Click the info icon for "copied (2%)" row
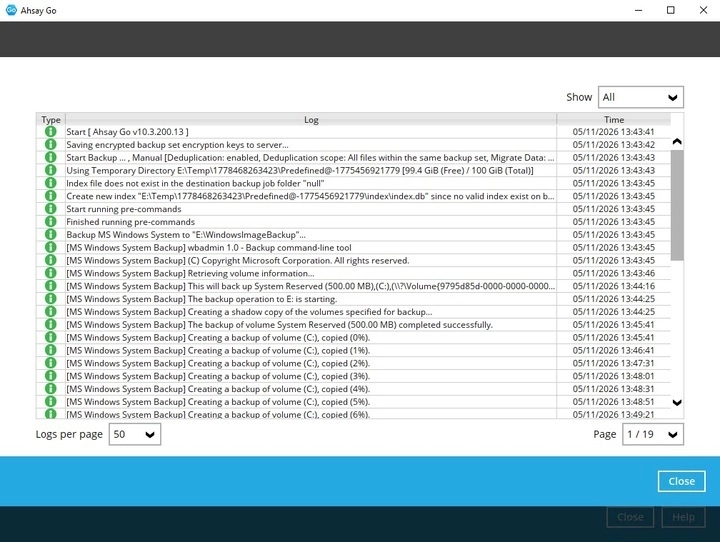This screenshot has height=542, width=720. [51, 363]
